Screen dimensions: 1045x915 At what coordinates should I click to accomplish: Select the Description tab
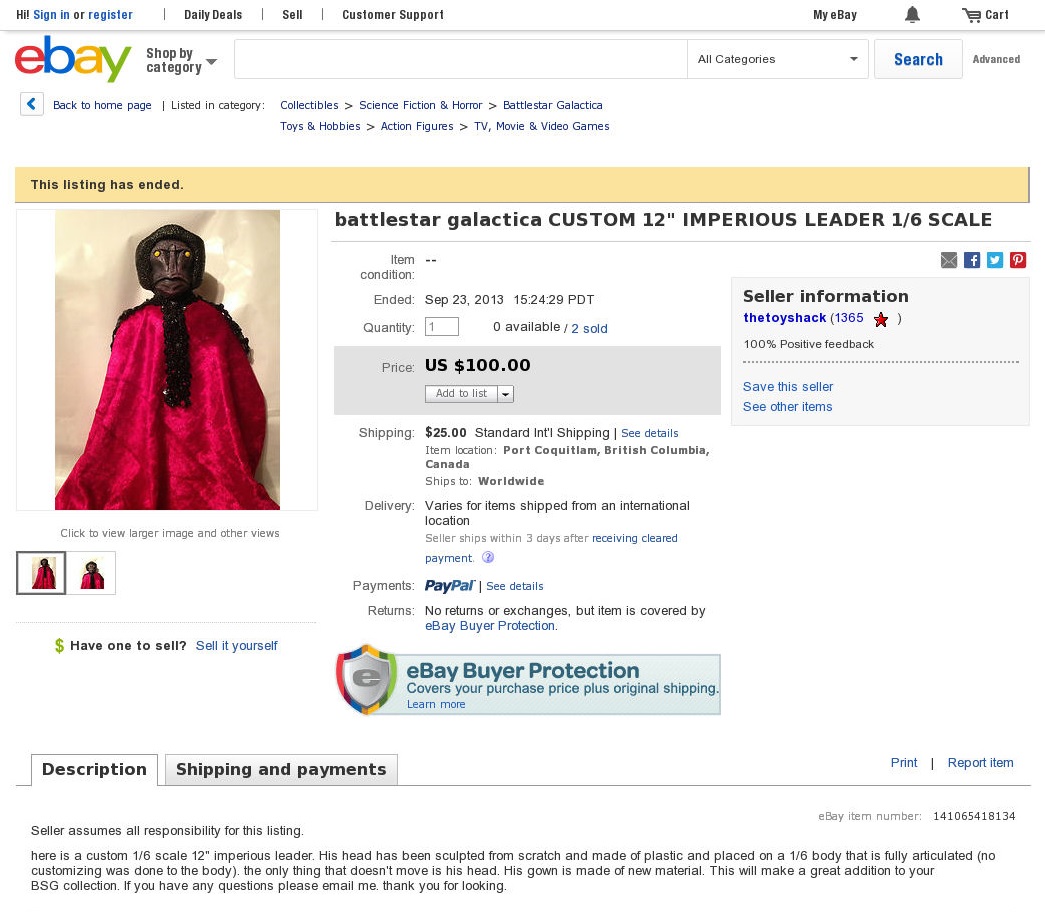[x=94, y=770]
